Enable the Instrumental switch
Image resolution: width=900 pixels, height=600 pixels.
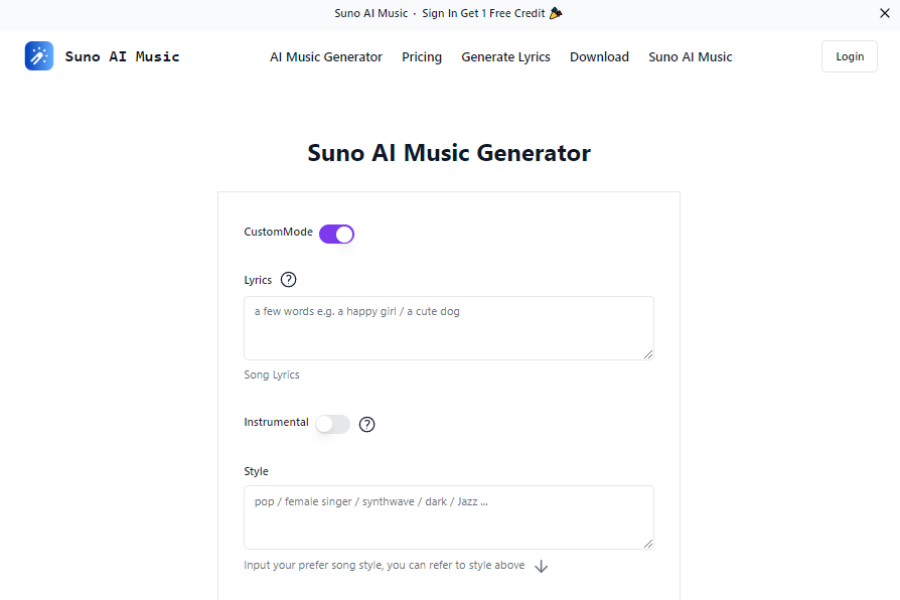[333, 424]
